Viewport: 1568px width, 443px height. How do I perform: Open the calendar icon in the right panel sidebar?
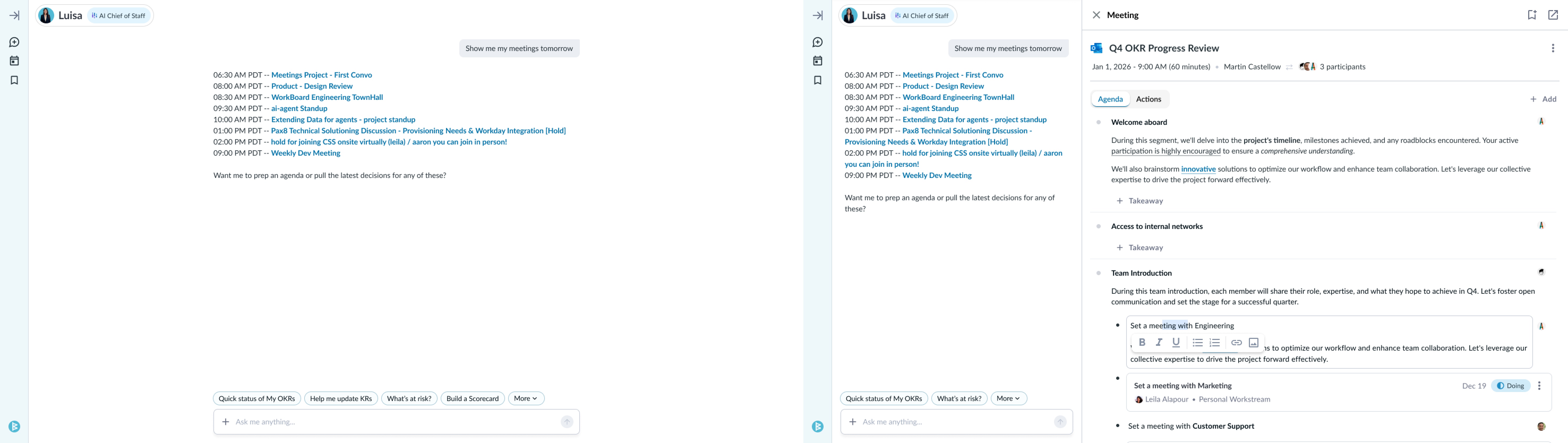pyautogui.click(x=817, y=61)
